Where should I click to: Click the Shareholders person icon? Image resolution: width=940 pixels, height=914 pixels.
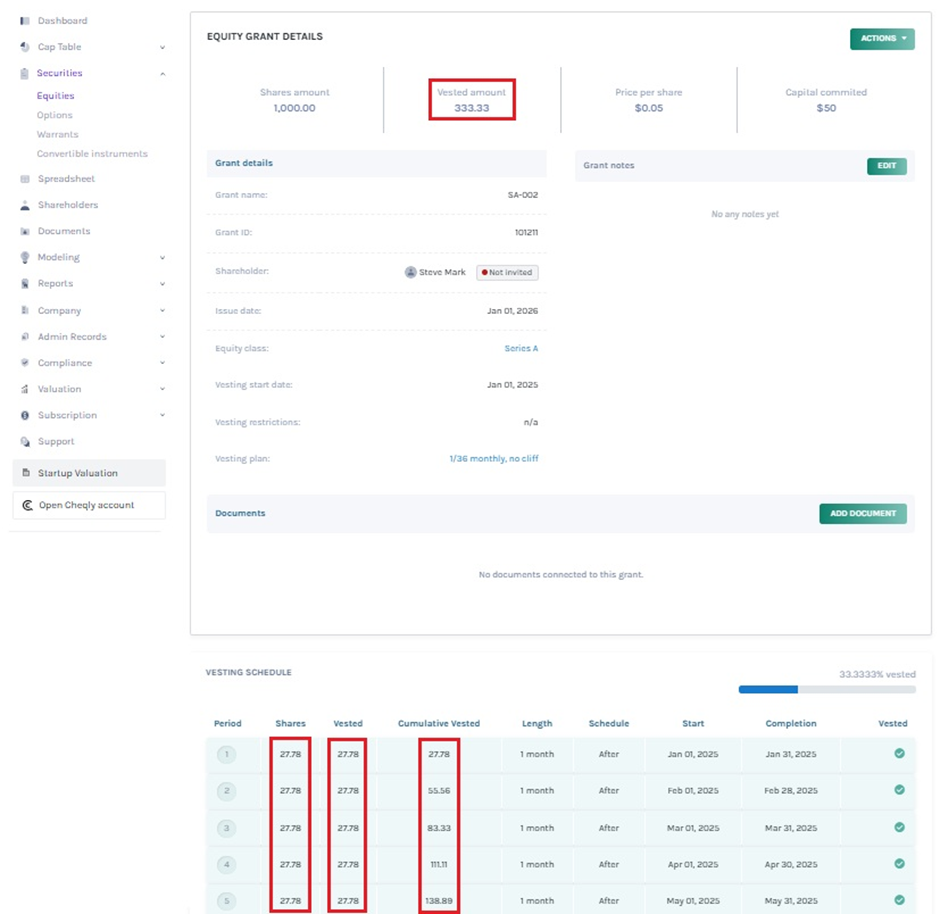[x=25, y=205]
